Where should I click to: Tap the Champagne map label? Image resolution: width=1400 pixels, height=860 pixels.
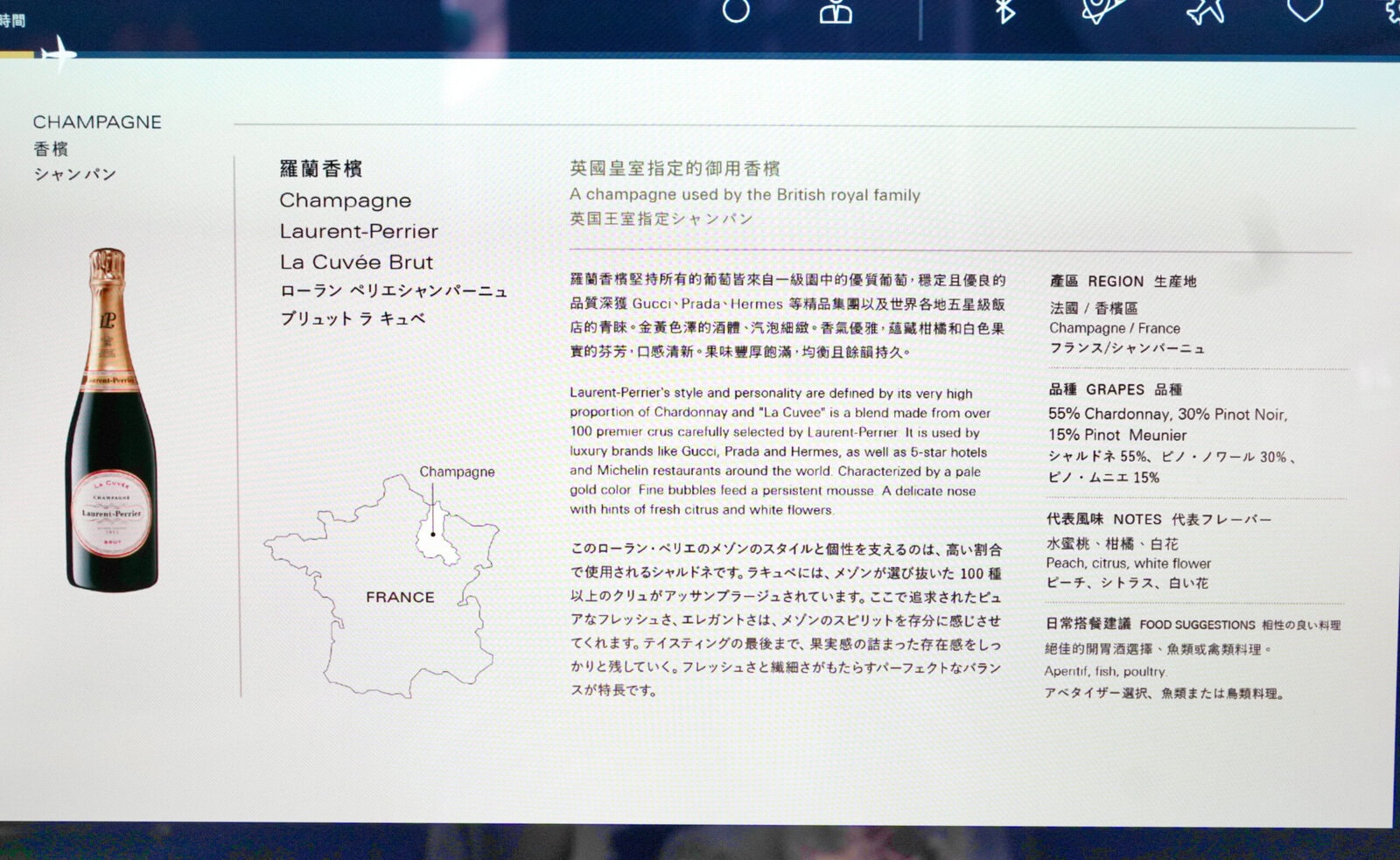tap(457, 472)
